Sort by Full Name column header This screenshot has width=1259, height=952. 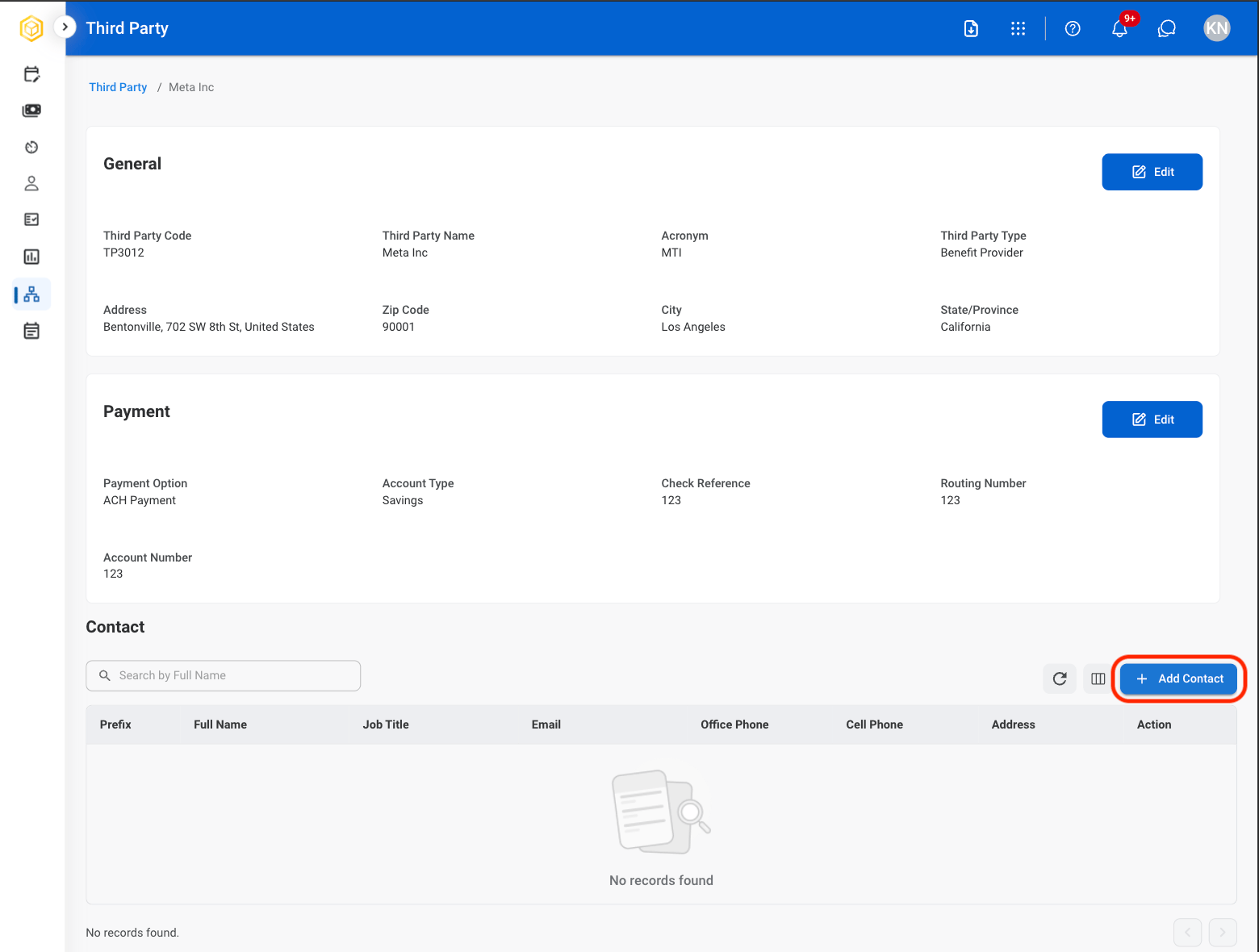pos(220,724)
